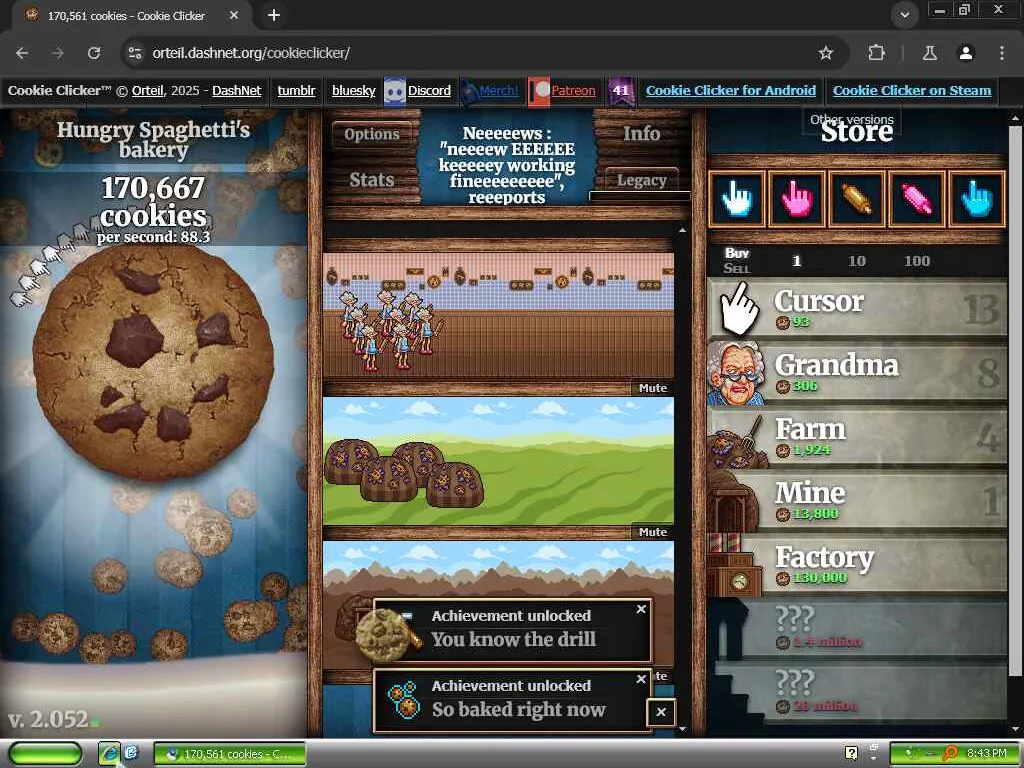Screen dimensions: 1024x768
Task: Open the Legacy menu
Action: click(641, 180)
